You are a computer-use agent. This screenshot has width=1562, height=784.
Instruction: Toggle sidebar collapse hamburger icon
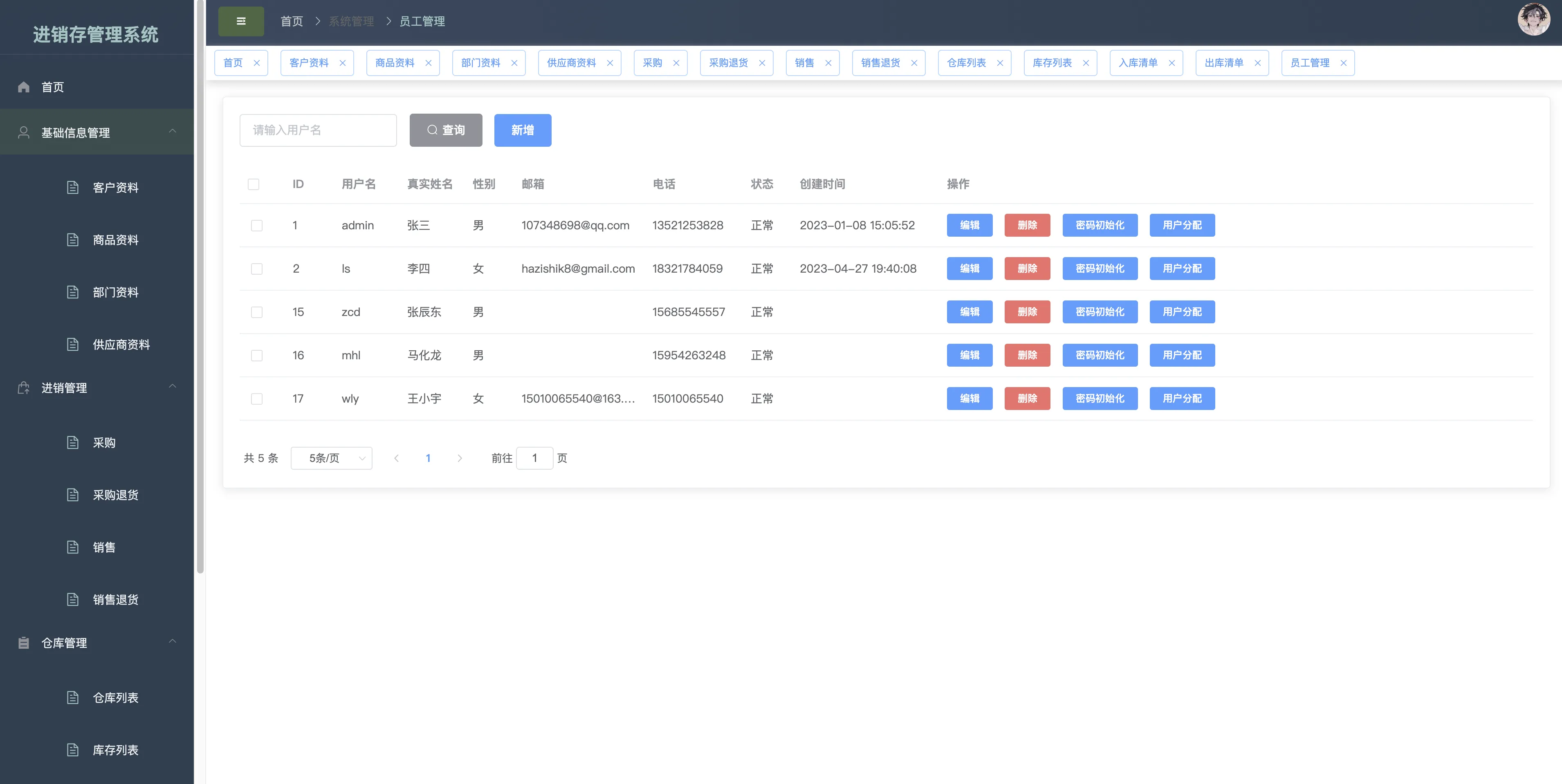(x=241, y=21)
